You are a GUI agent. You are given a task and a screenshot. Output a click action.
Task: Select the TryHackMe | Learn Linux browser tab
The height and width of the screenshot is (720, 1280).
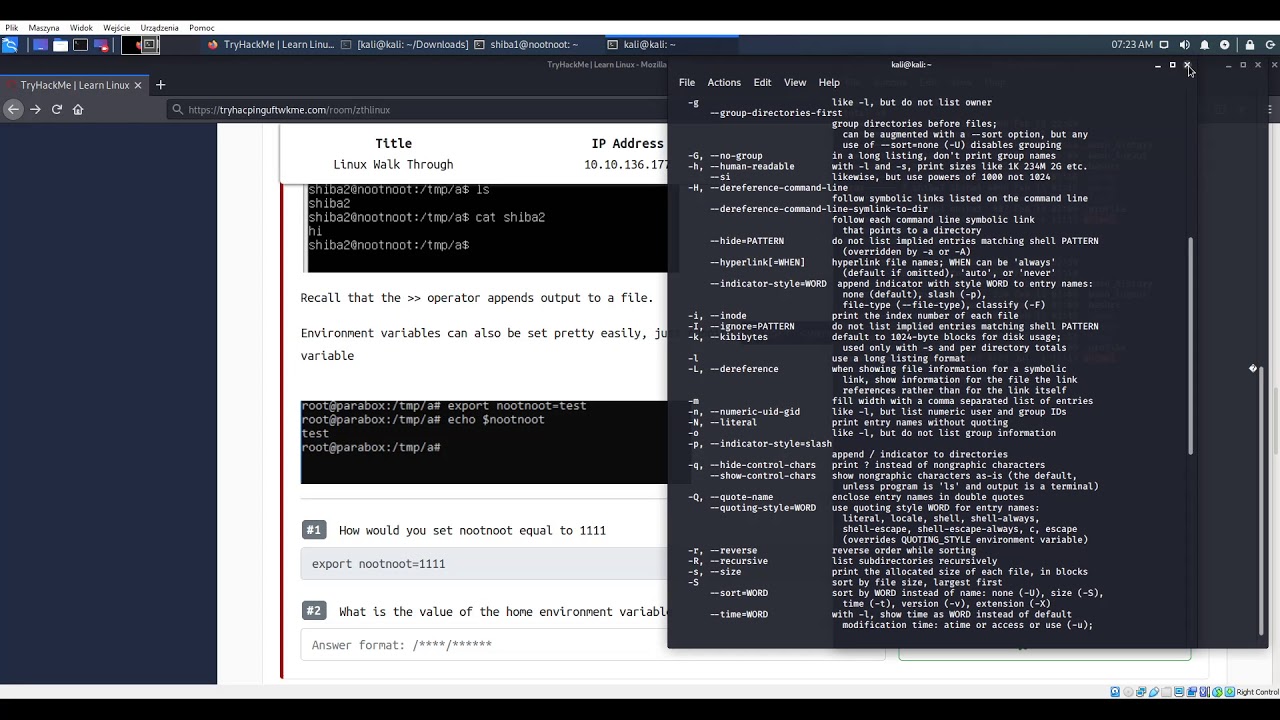[x=75, y=85]
